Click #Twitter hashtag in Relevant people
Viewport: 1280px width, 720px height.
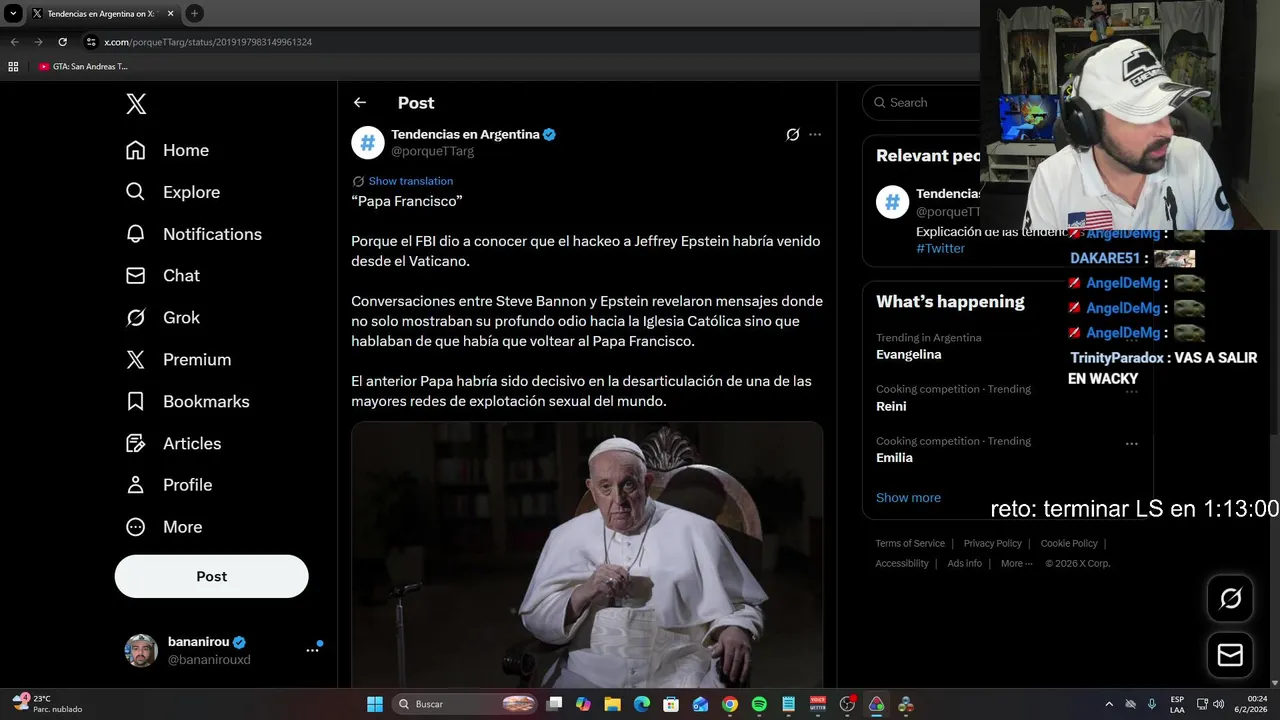coord(940,248)
